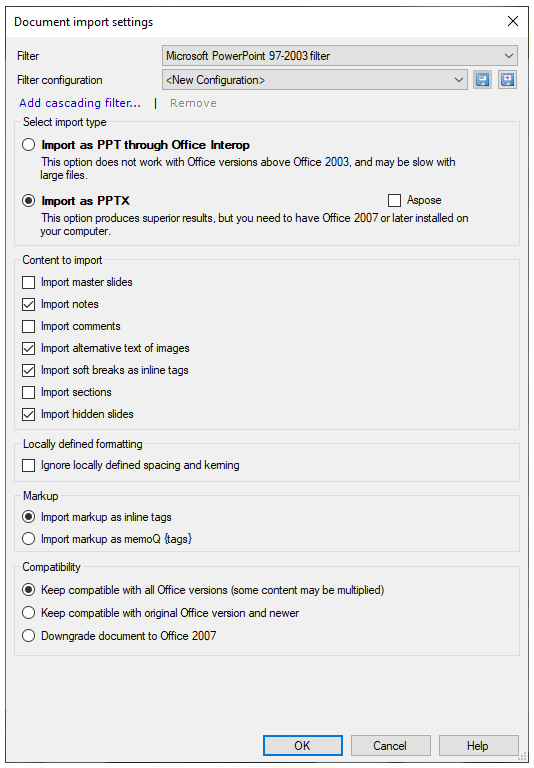Click the save configuration as new icon
534x768 pixels.
508,80
